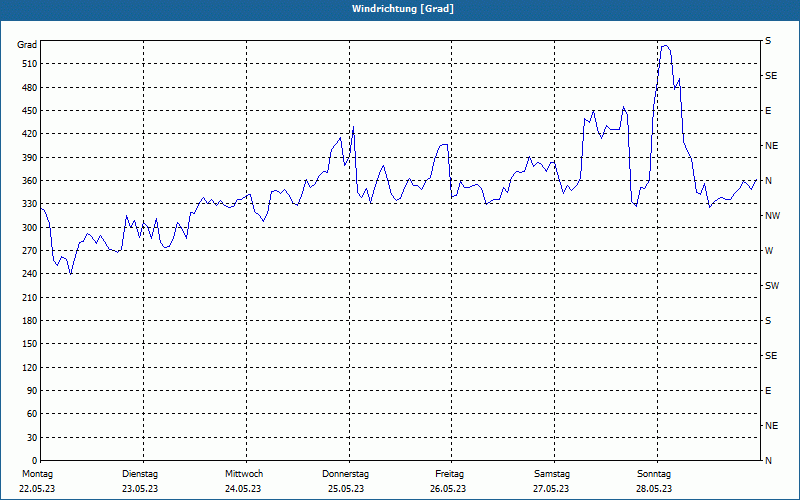Pick the 22.05.23 date label
Viewport: 800px width, 500px height.
(37, 489)
